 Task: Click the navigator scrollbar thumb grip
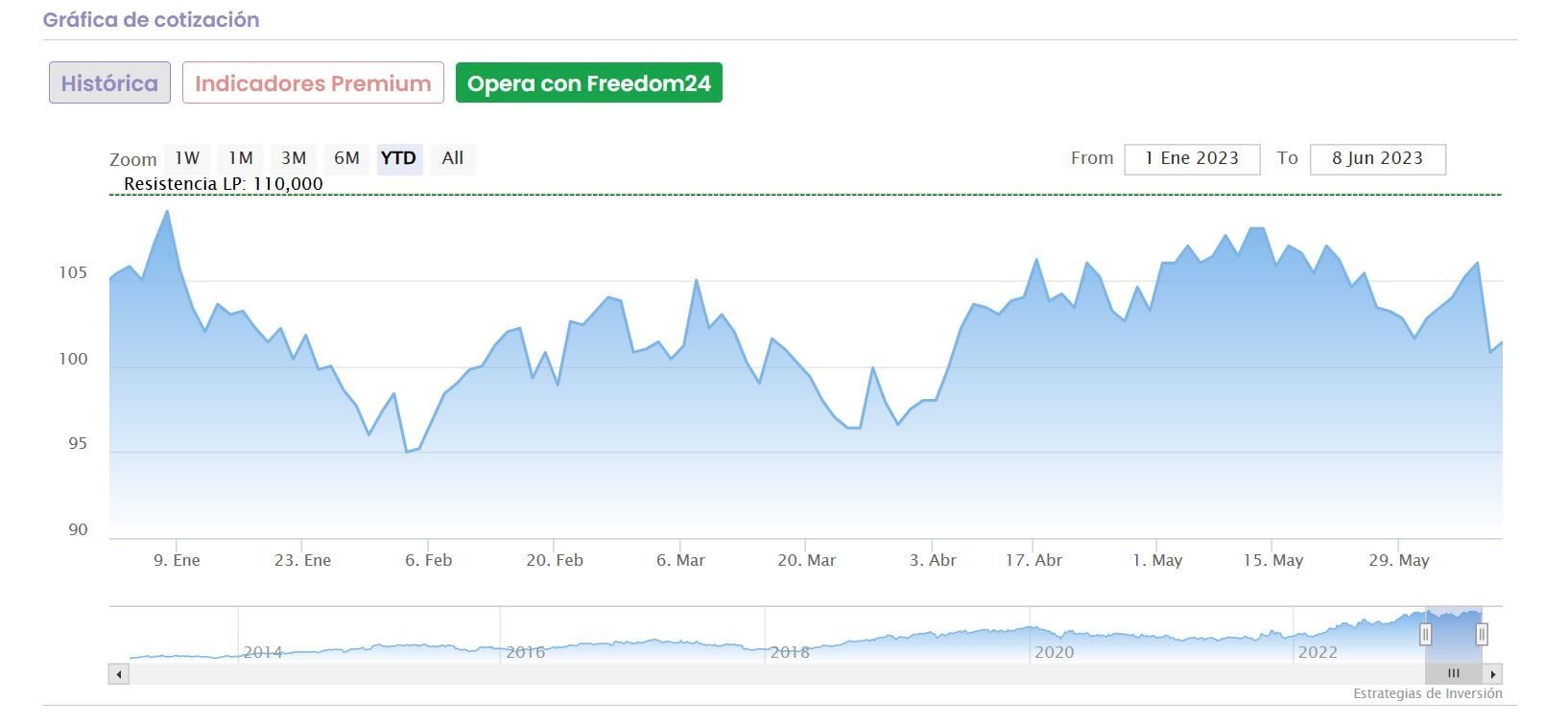pos(1453,674)
